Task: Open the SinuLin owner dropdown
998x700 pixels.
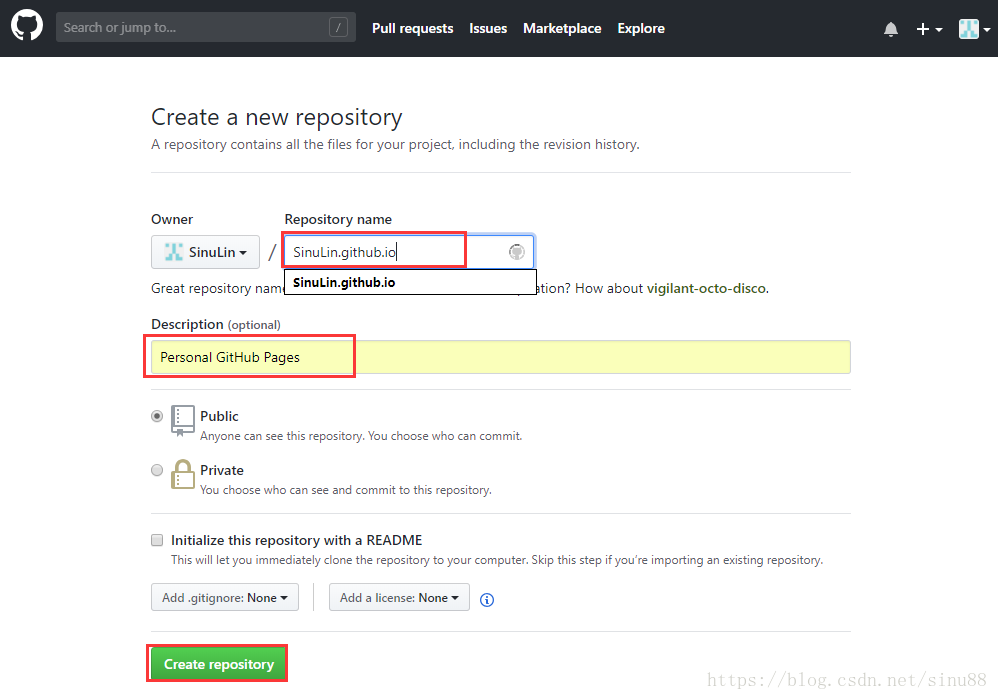Action: (205, 252)
